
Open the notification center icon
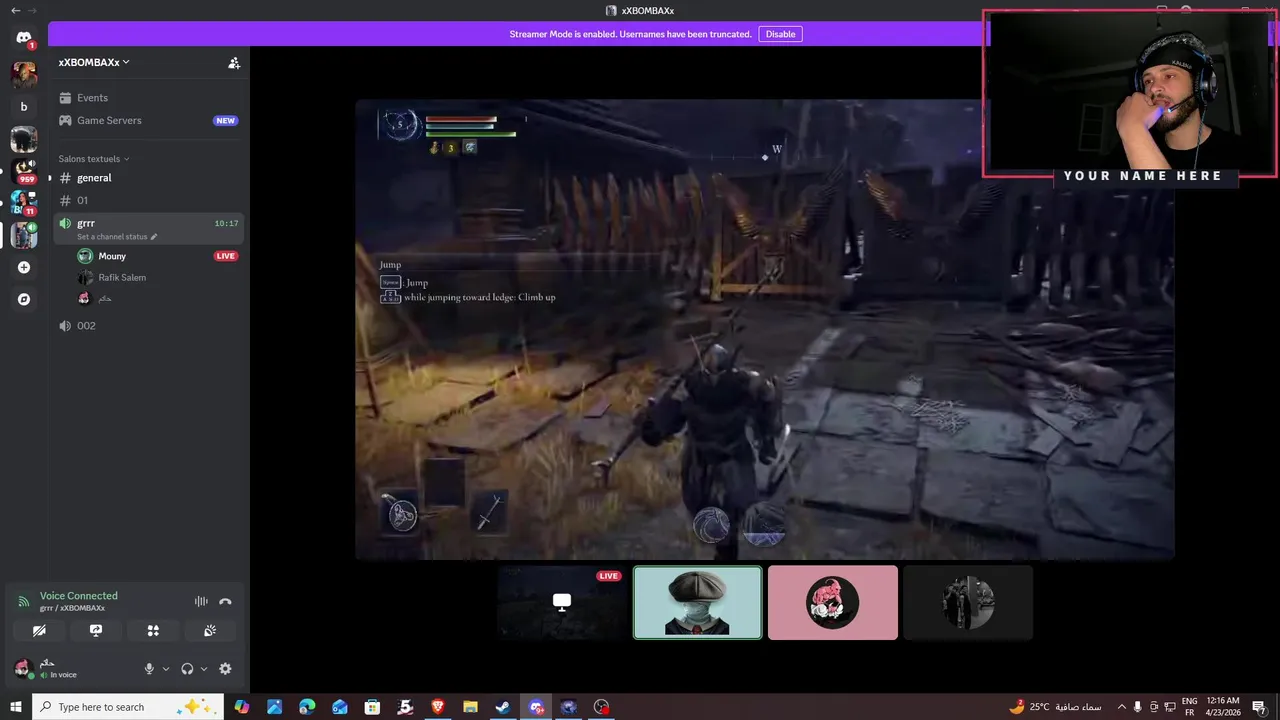coord(1259,707)
